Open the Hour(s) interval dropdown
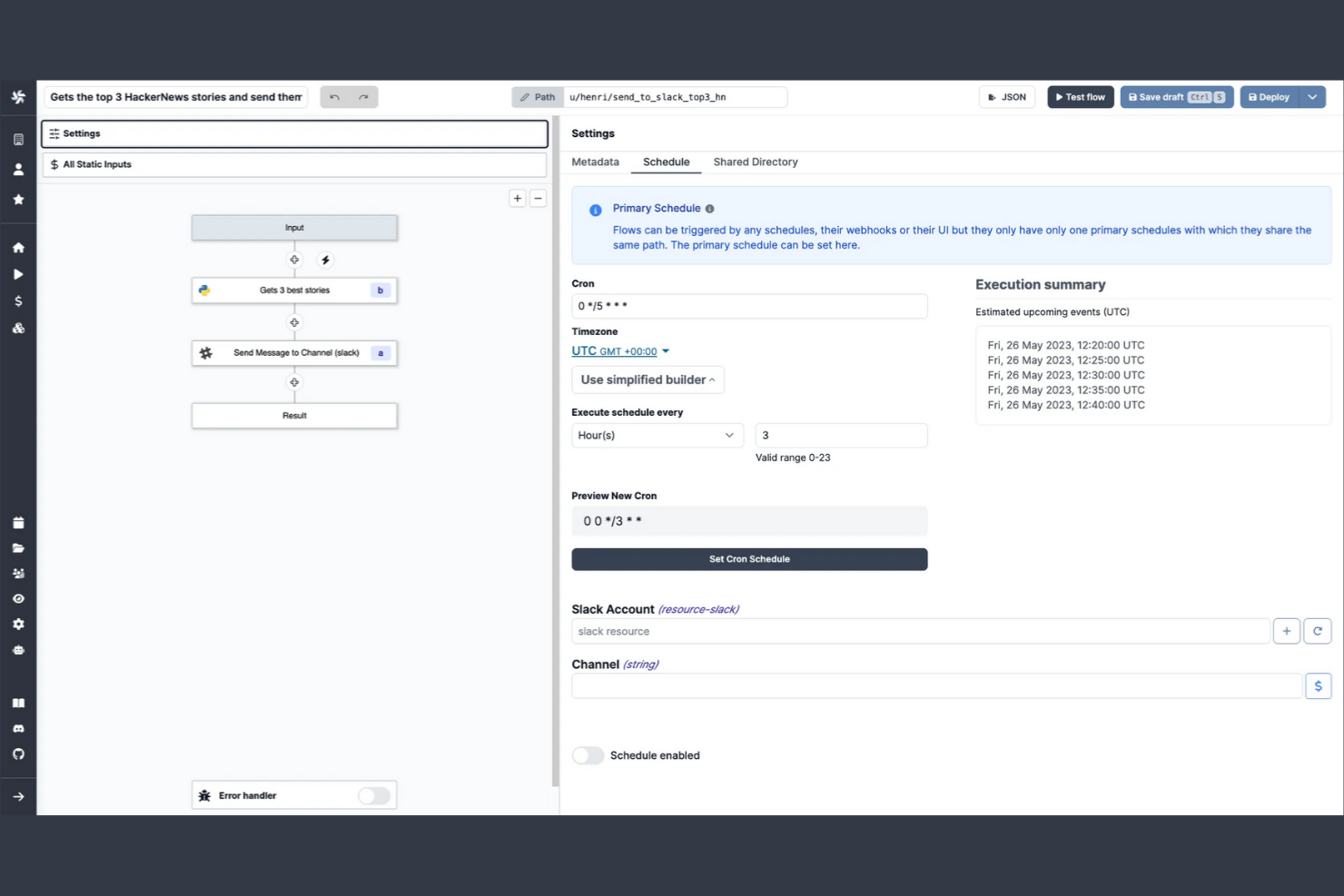This screenshot has width=1344, height=896. 657,436
